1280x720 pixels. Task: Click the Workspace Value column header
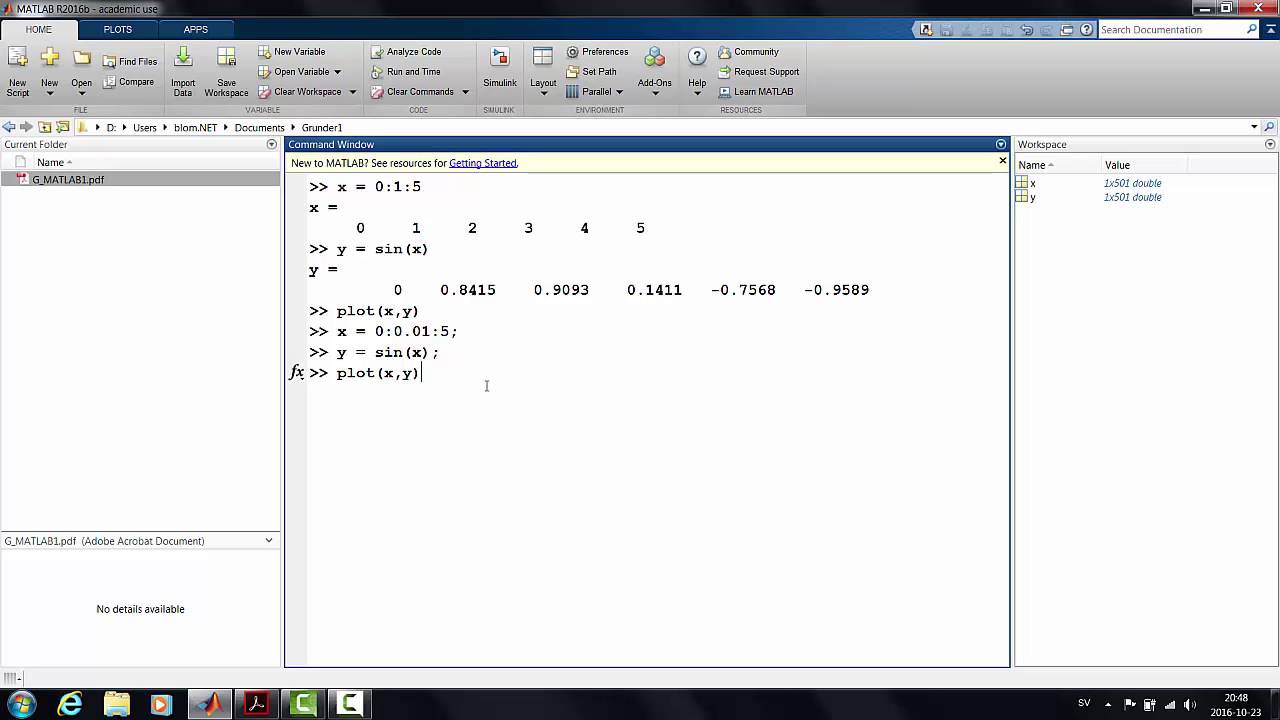click(1117, 165)
